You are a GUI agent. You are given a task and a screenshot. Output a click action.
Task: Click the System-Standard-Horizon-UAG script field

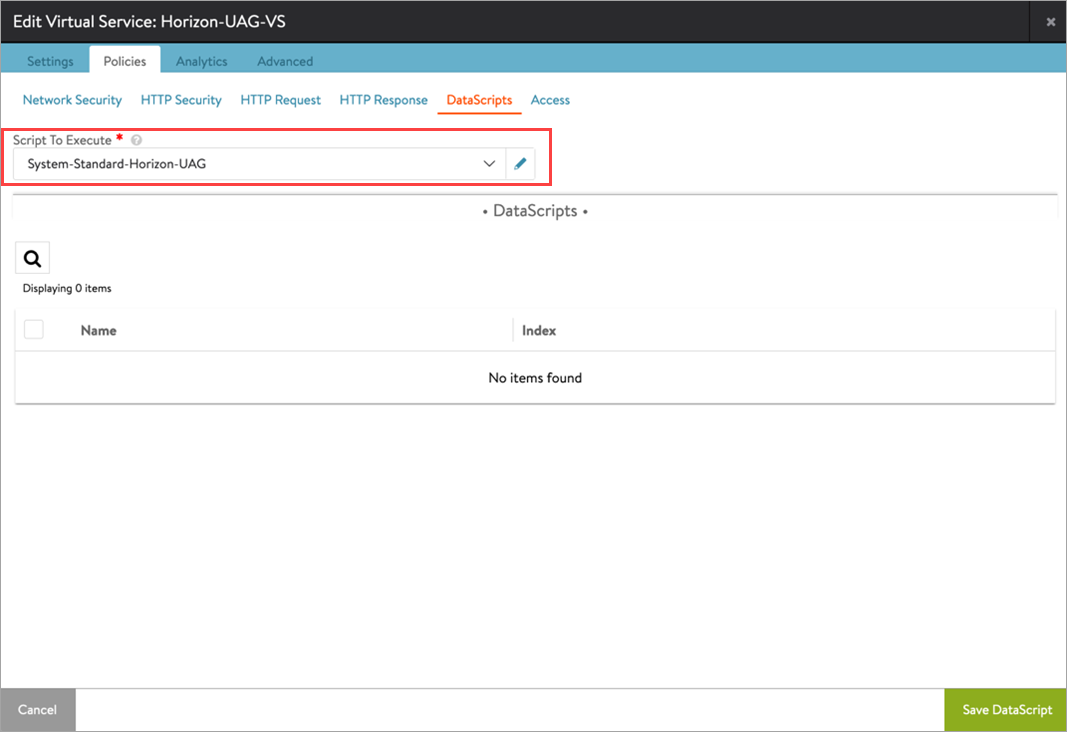pos(259,164)
